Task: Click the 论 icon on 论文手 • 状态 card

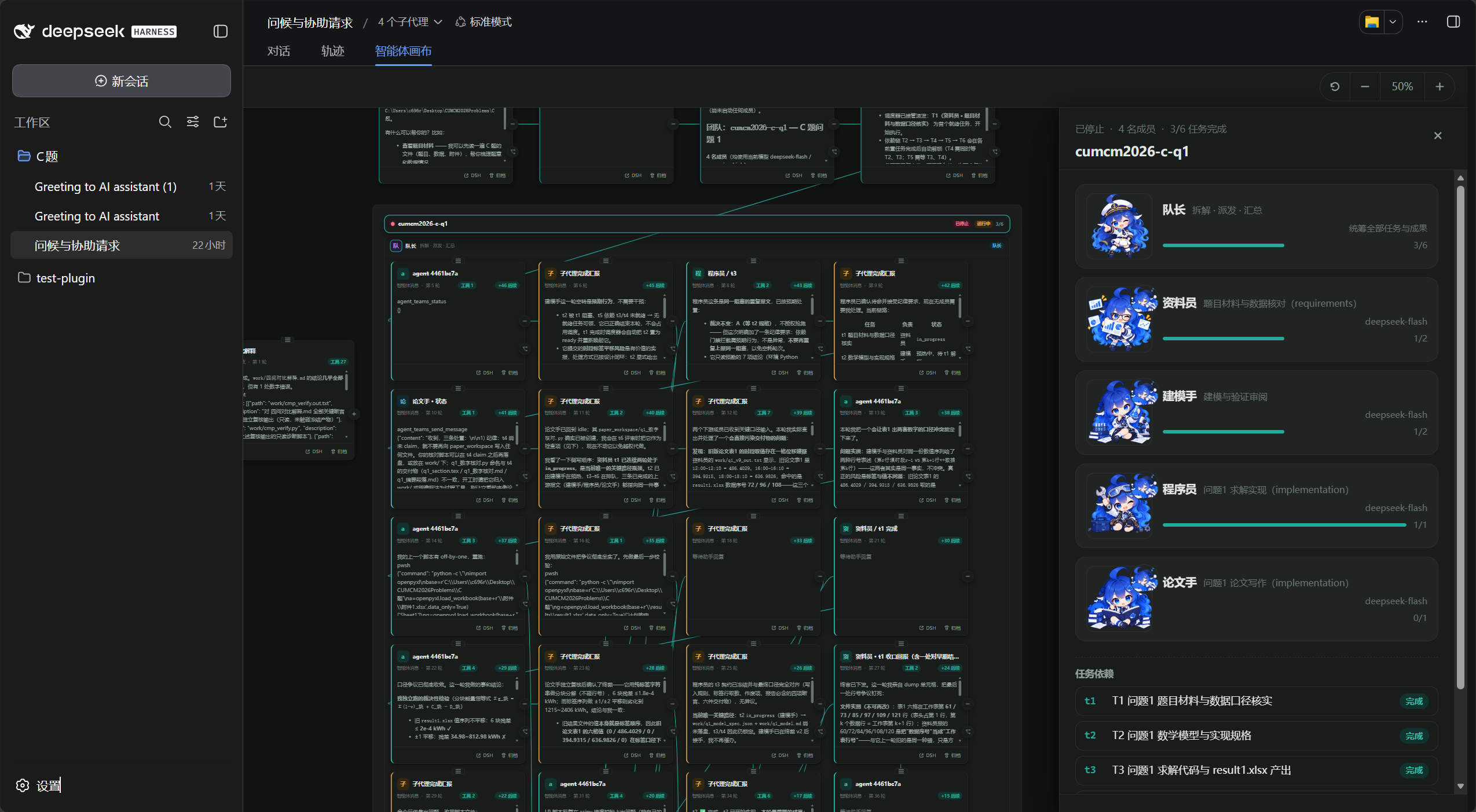Action: (x=403, y=401)
